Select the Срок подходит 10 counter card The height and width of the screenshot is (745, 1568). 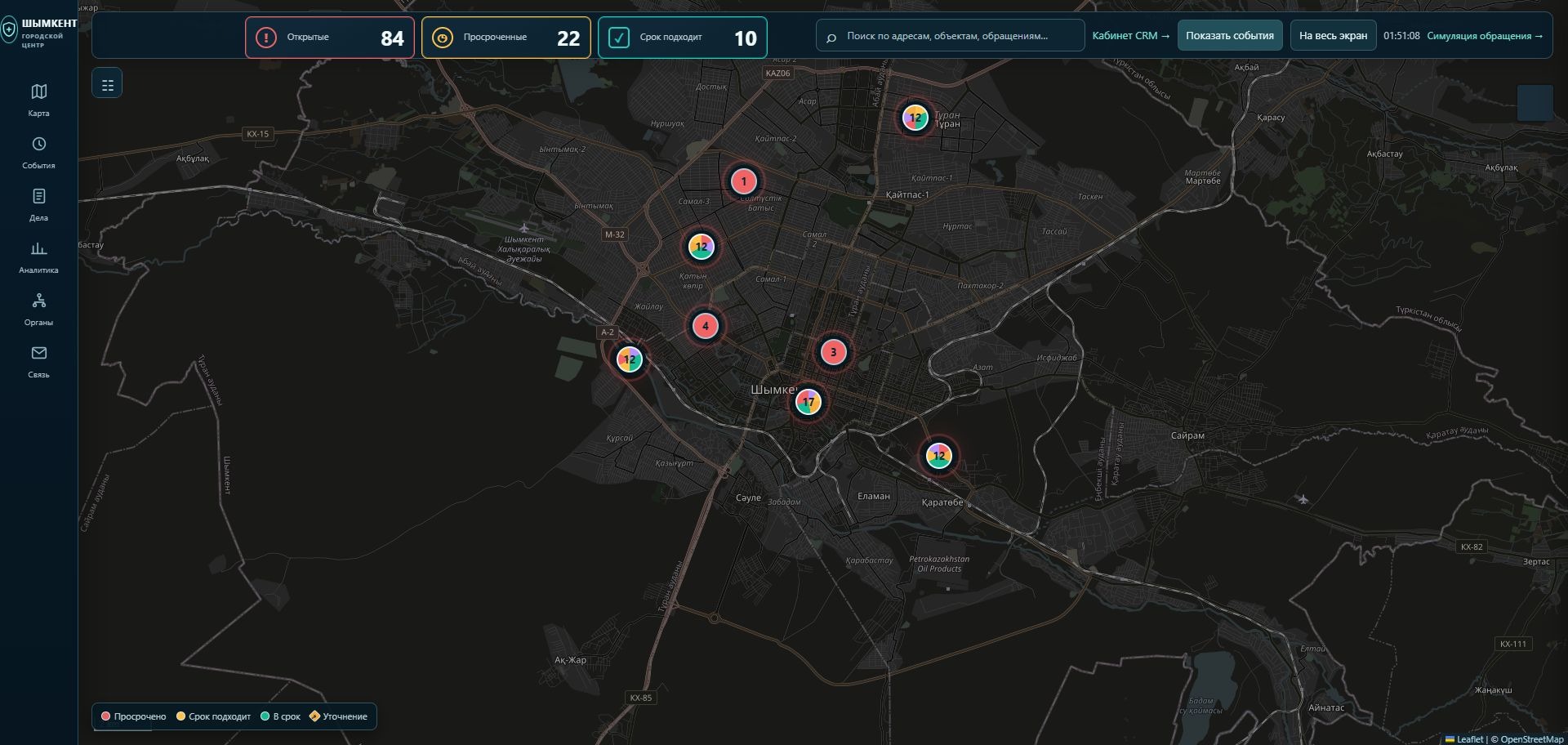[x=683, y=38]
